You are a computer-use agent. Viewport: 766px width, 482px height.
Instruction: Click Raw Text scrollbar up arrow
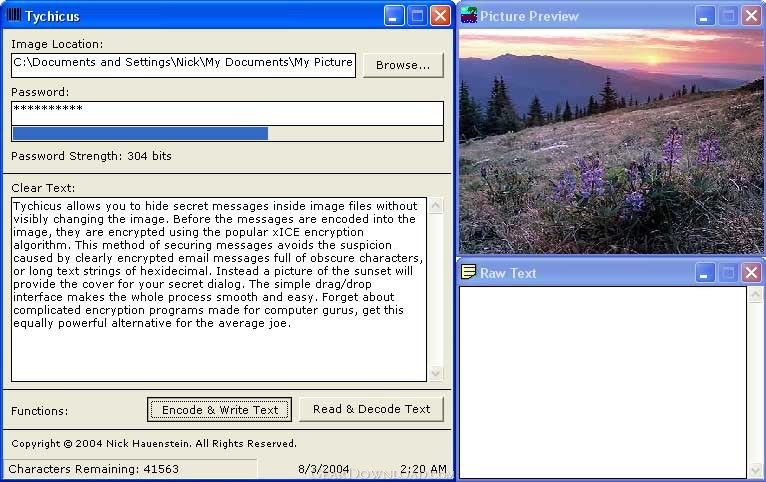tap(755, 294)
